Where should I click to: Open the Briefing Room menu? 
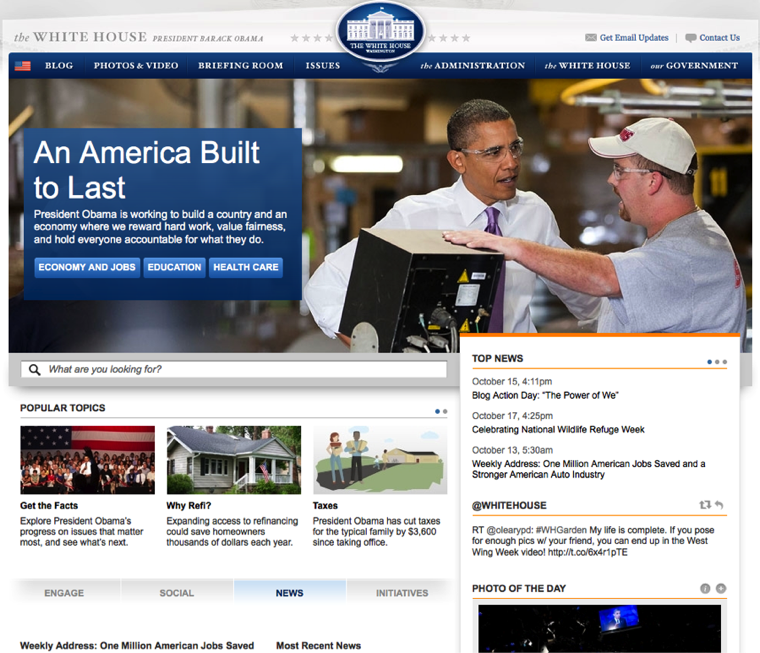[x=240, y=65]
